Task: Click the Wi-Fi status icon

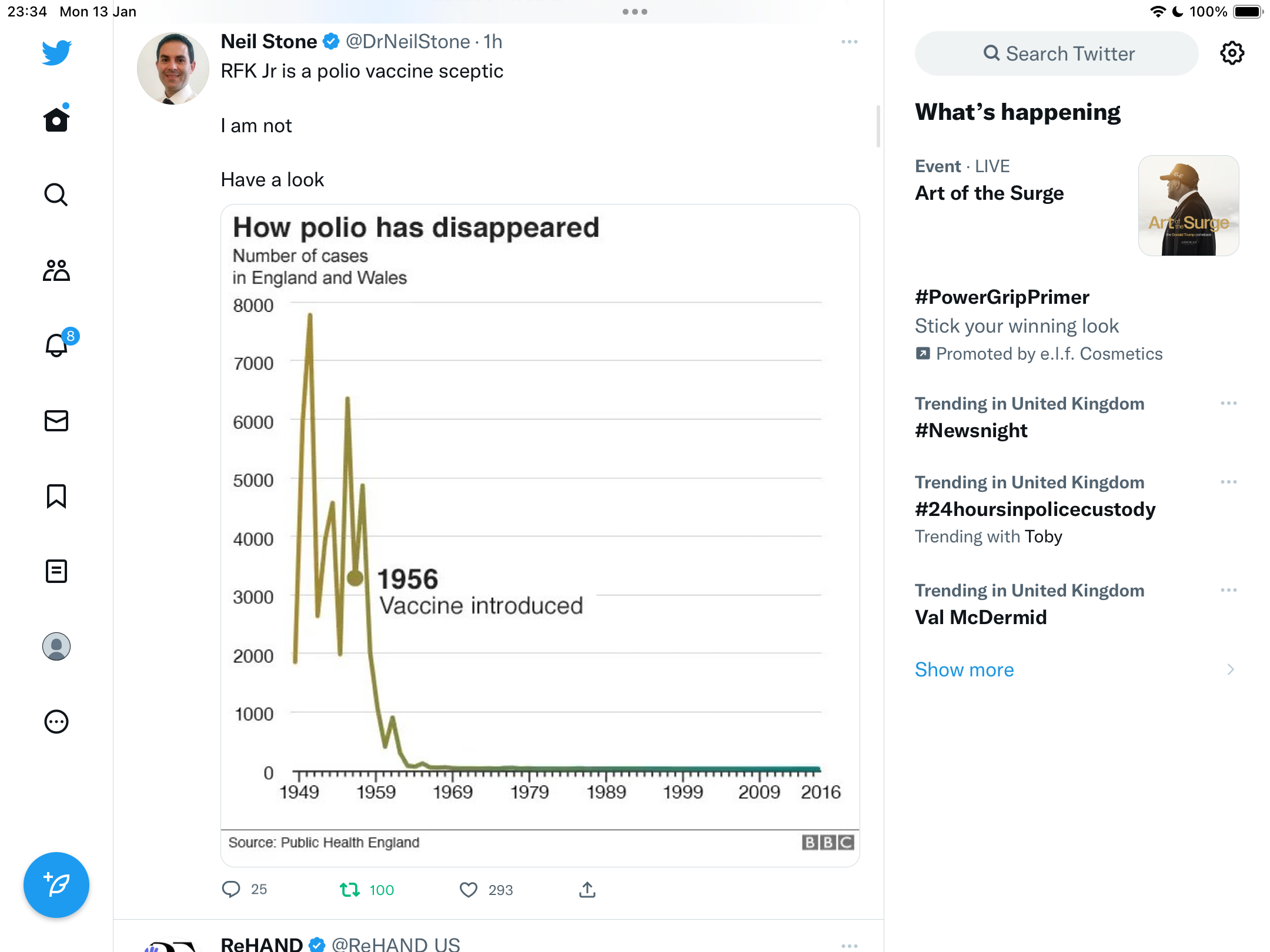Action: point(1158,12)
